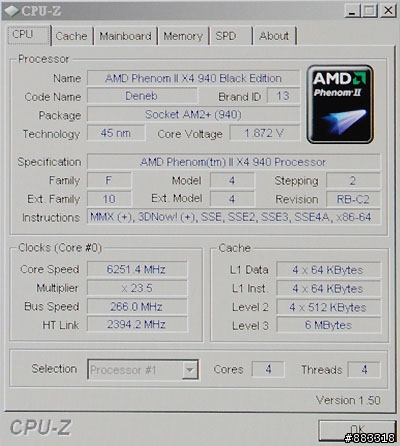Image resolution: width=400 pixels, height=446 pixels.
Task: Click the Specification field AMD Phenom(tm) II X4 940 Processor
Action: pyautogui.click(x=233, y=162)
